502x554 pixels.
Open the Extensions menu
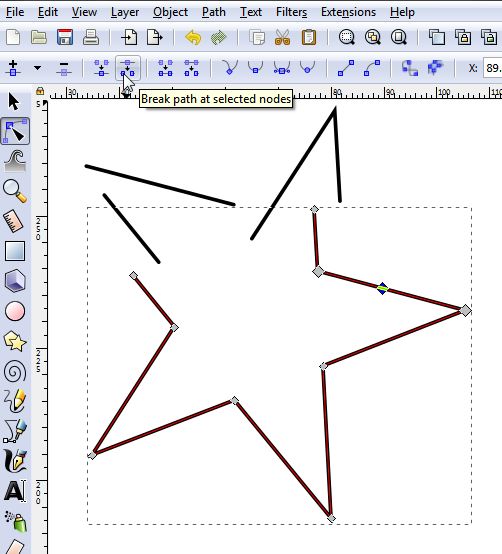point(348,12)
